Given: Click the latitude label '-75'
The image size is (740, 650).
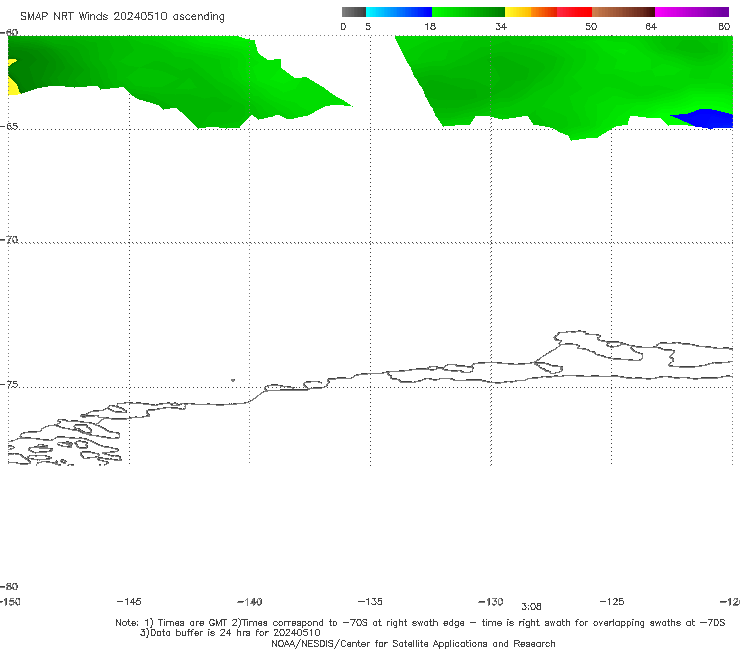Looking at the screenshot, I should 9,385.
